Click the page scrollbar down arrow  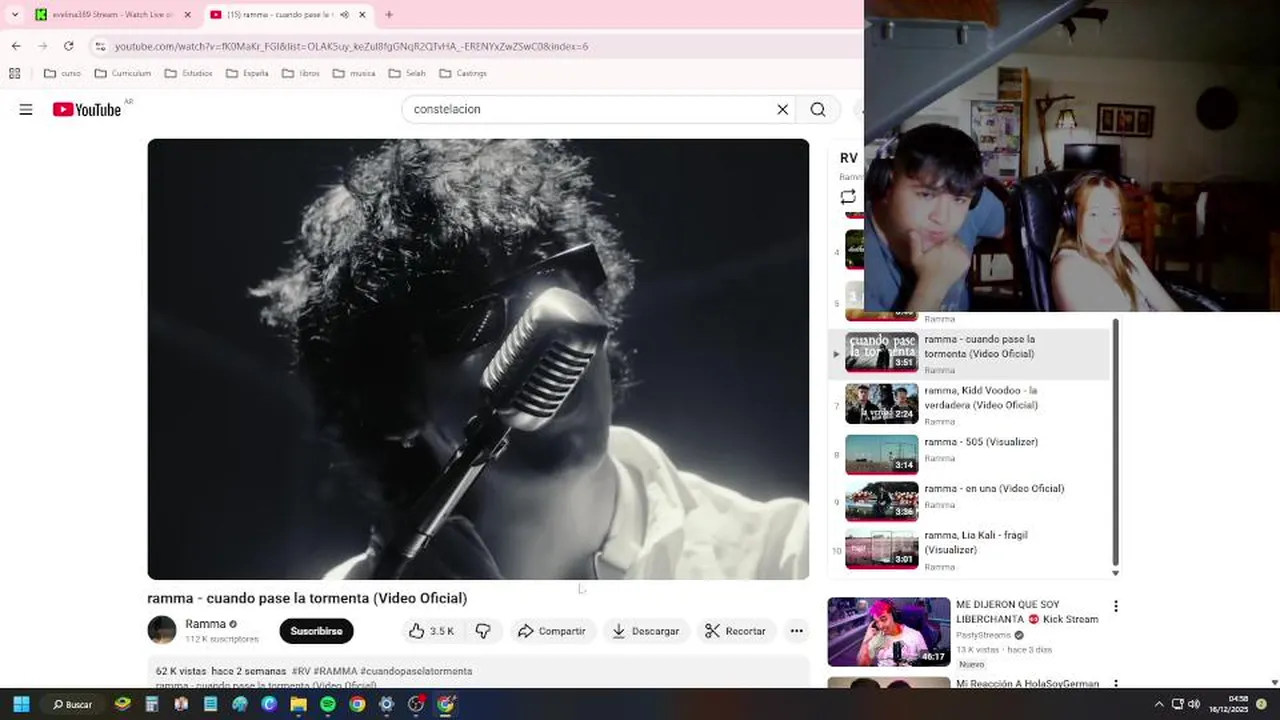click(x=1273, y=683)
